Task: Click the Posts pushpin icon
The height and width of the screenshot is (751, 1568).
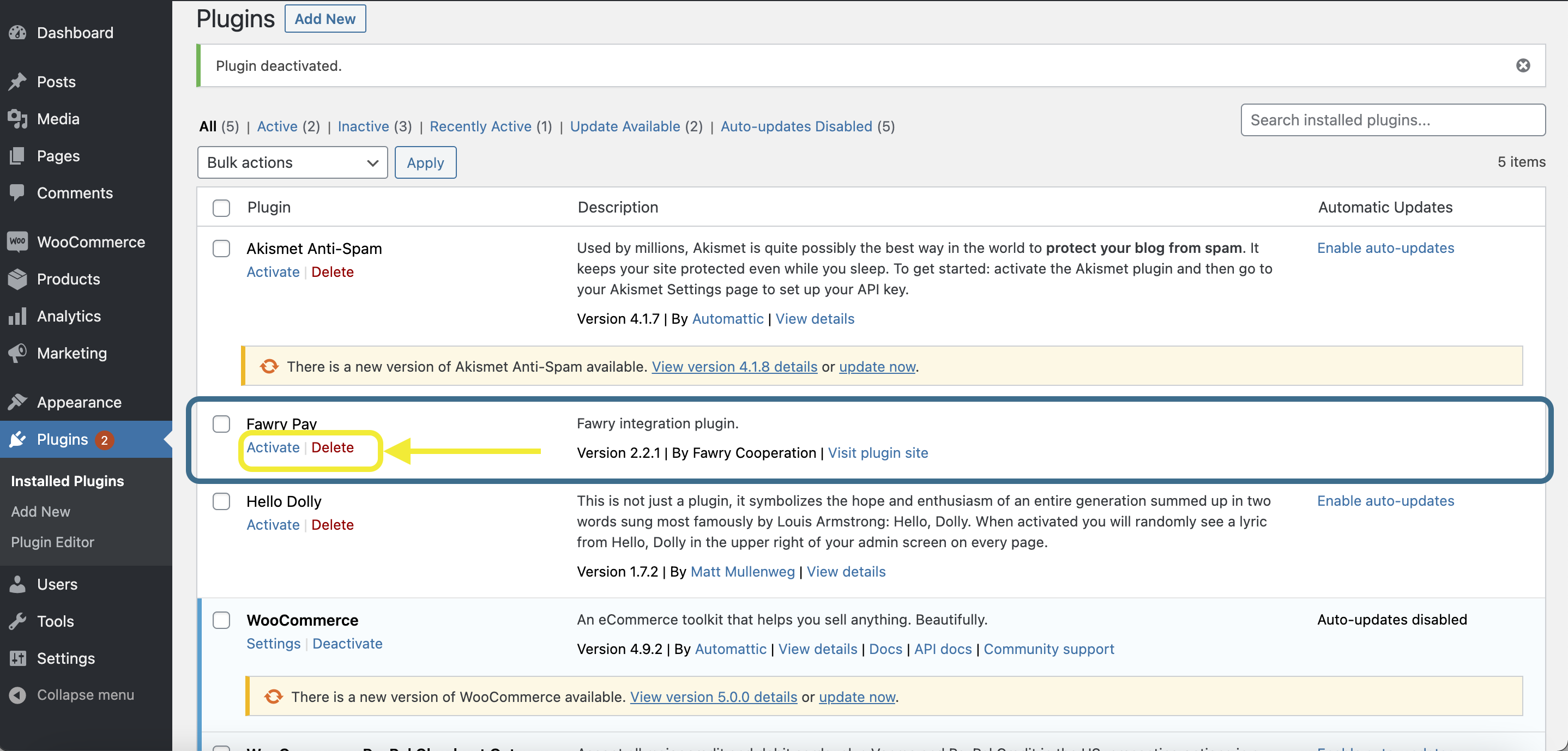Action: click(17, 82)
